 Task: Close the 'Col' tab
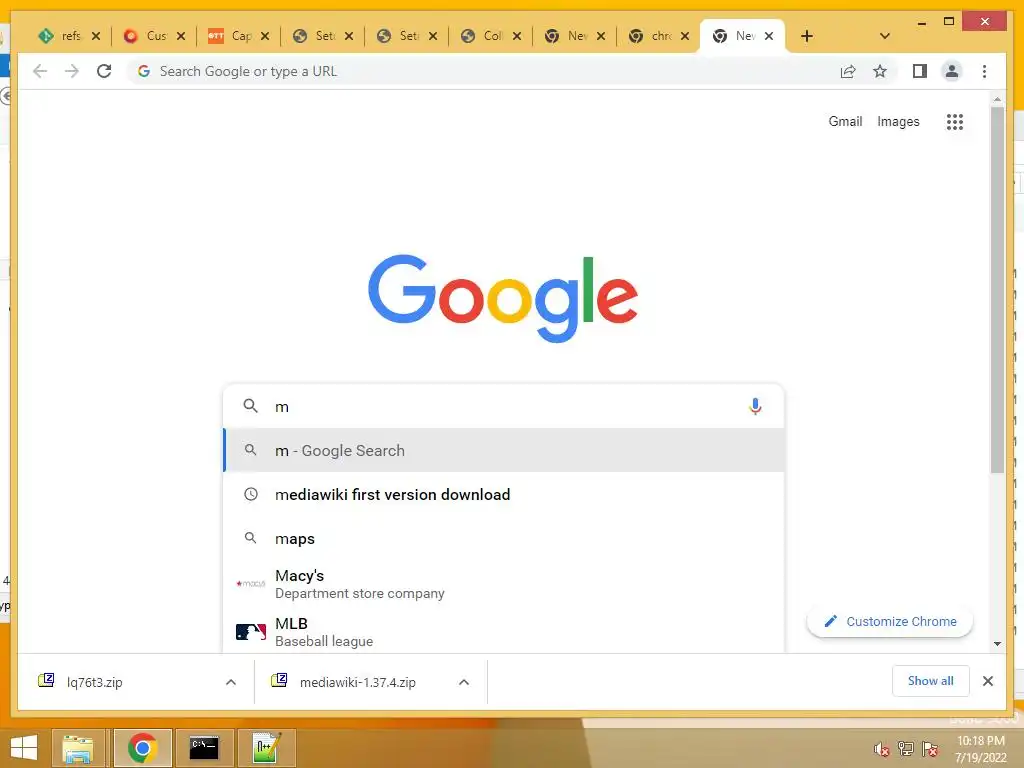[517, 36]
